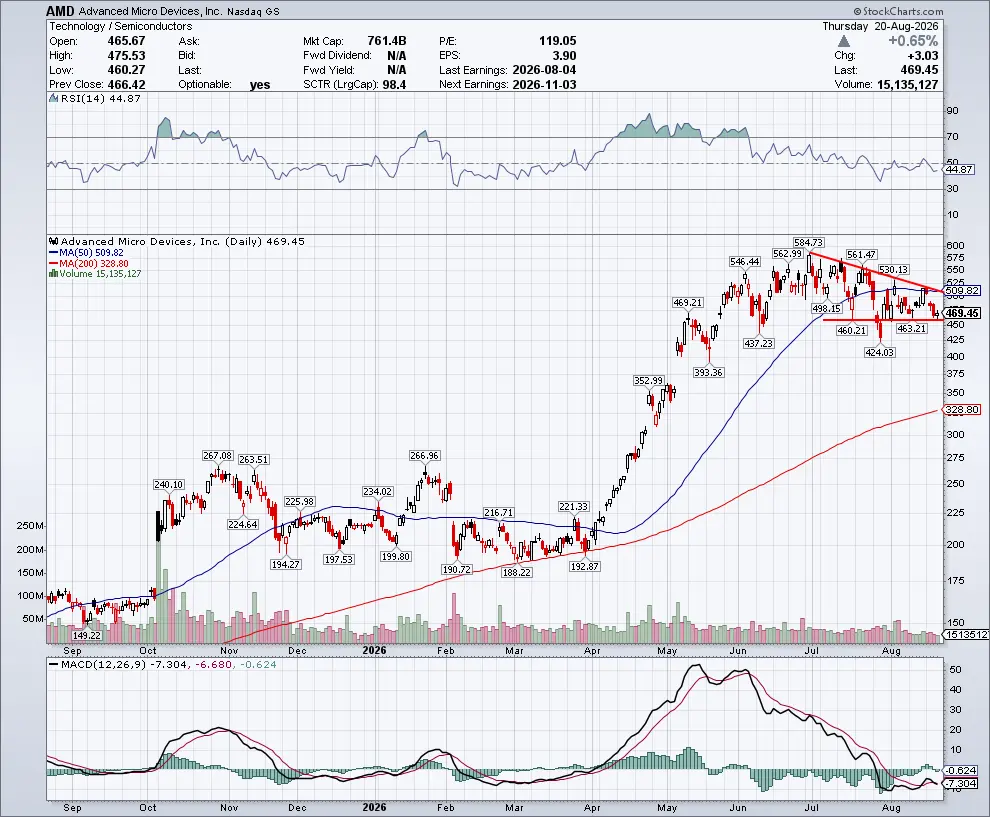This screenshot has height=817, width=990.
Task: Click the SCTR (LrgCap) value 98.4
Action: pyautogui.click(x=394, y=84)
